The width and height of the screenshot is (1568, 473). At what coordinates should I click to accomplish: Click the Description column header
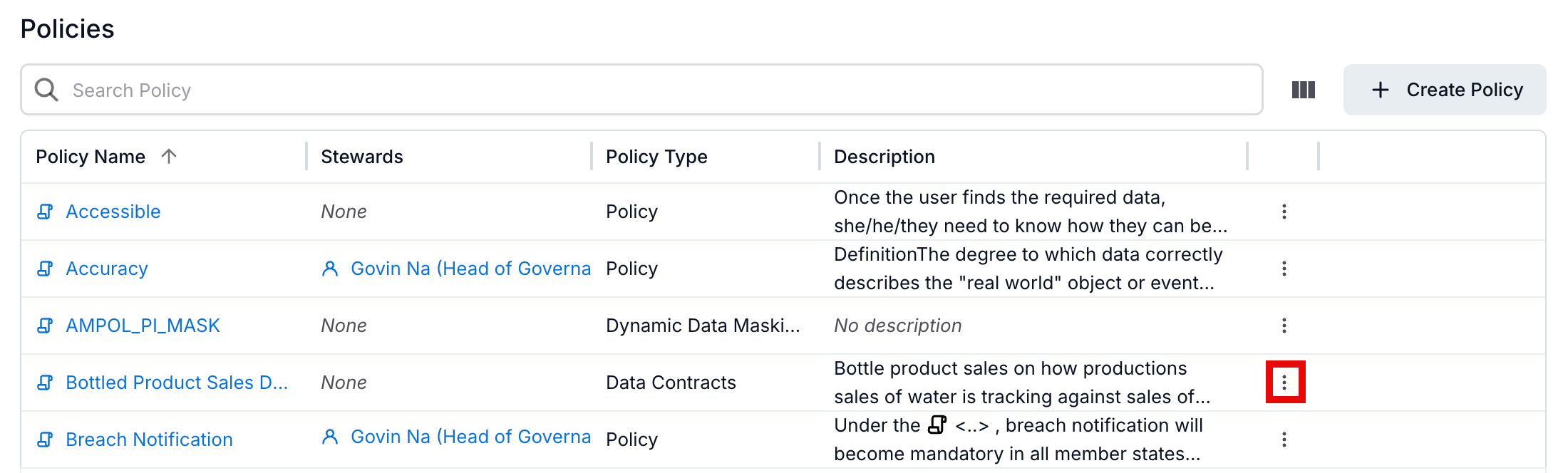(x=884, y=157)
